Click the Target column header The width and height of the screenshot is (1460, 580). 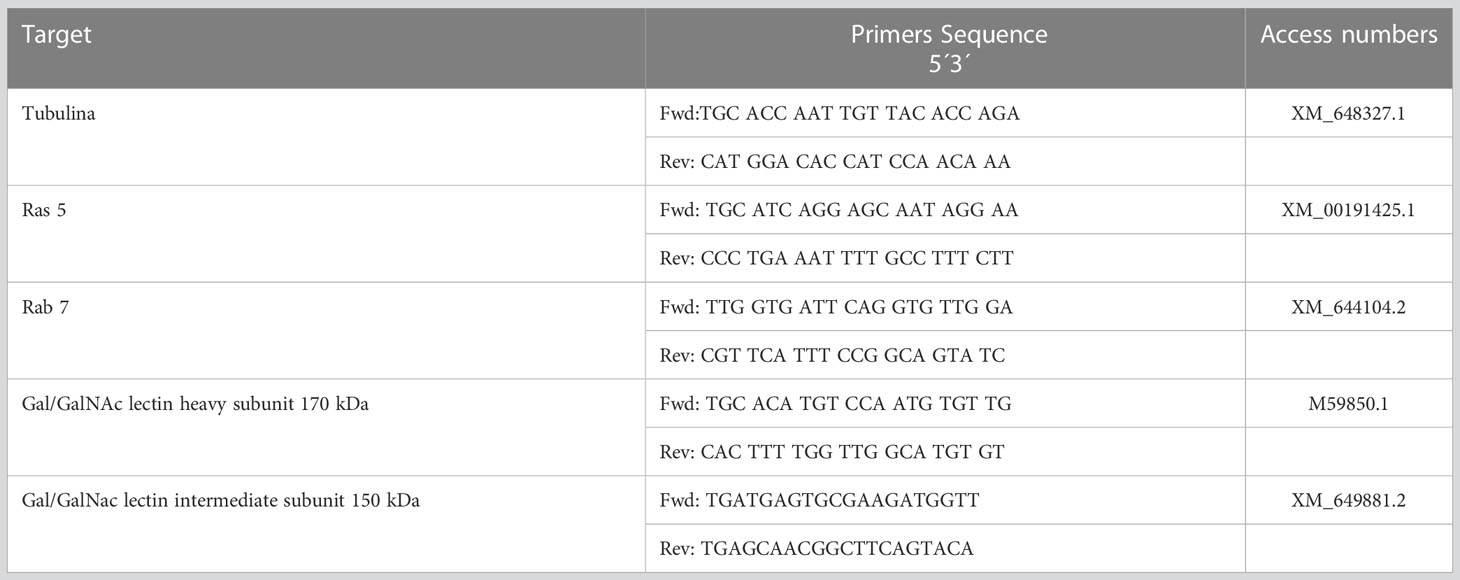[x=57, y=34]
